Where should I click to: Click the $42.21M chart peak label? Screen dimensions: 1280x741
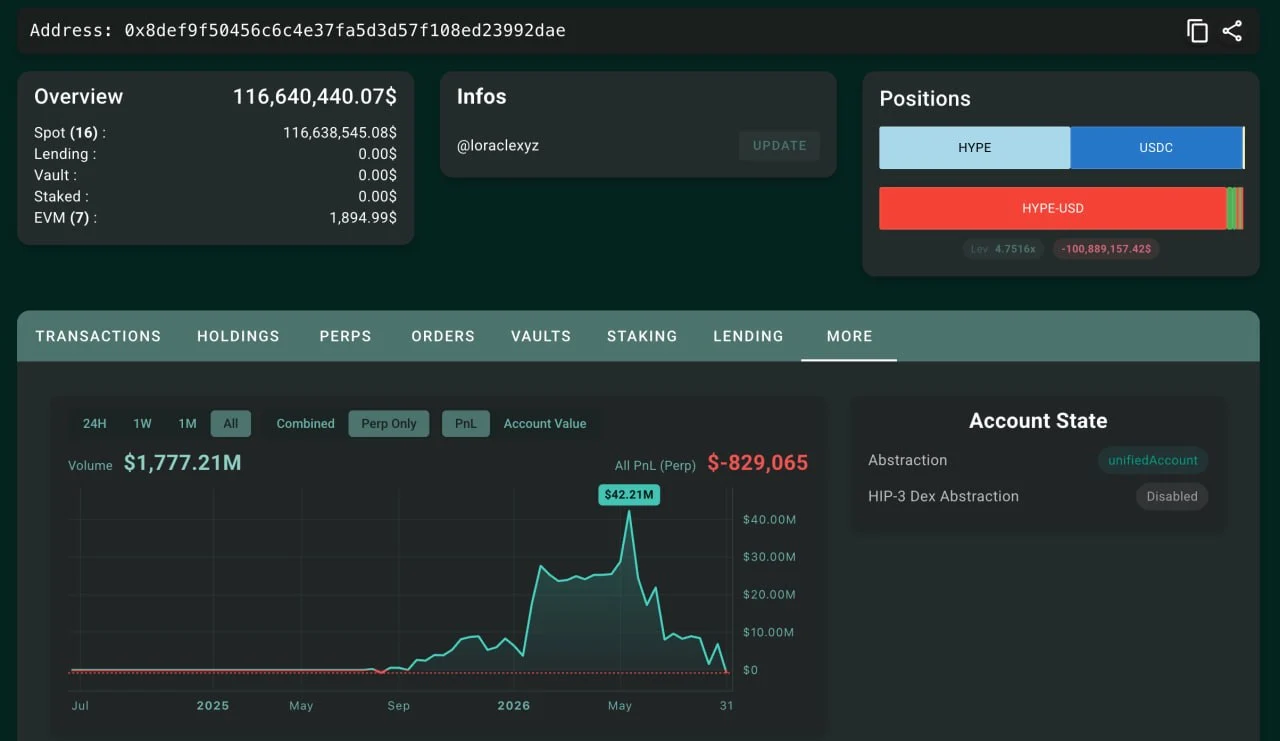(629, 494)
